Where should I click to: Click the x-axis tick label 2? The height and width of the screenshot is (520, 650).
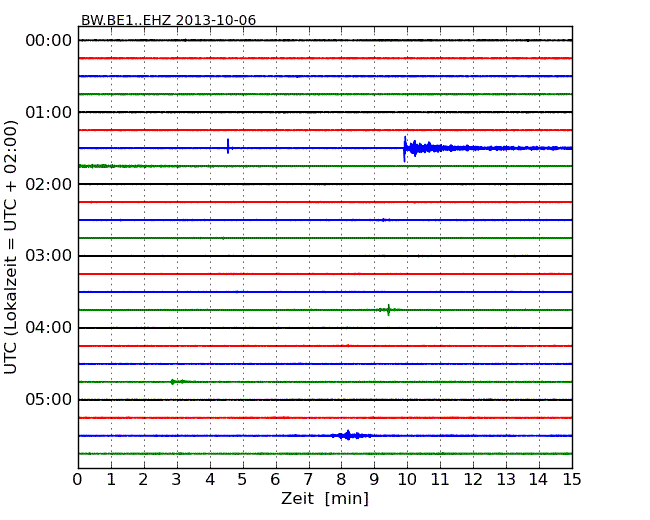coord(143,480)
